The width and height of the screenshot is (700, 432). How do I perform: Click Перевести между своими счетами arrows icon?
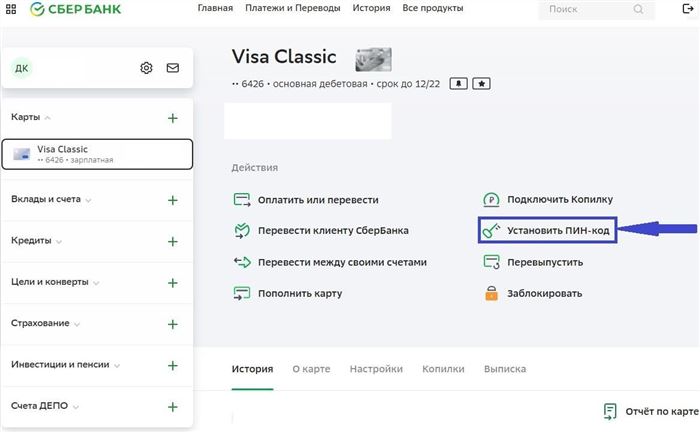(242, 262)
